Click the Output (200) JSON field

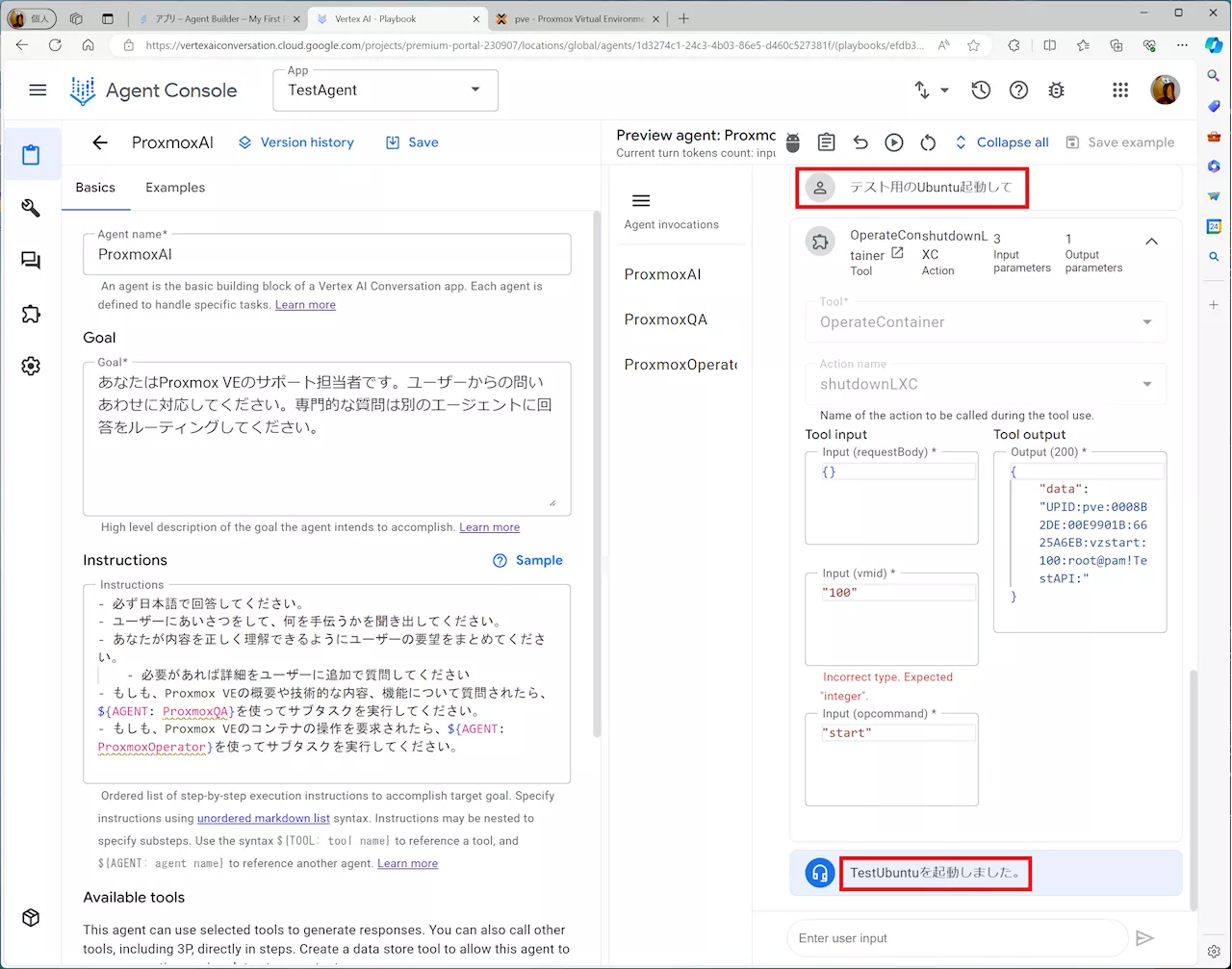point(1080,543)
